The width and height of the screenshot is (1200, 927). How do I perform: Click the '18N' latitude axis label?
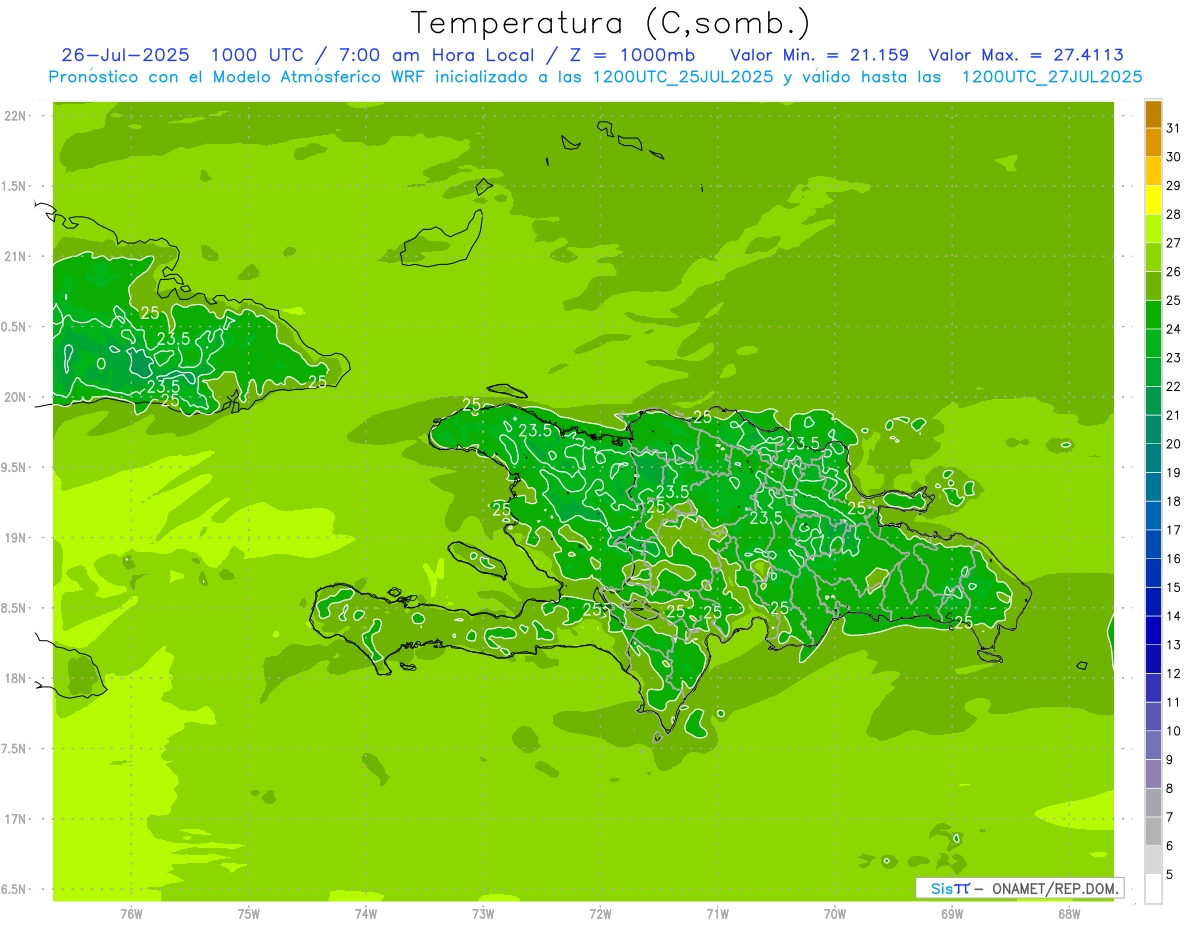coord(16,678)
